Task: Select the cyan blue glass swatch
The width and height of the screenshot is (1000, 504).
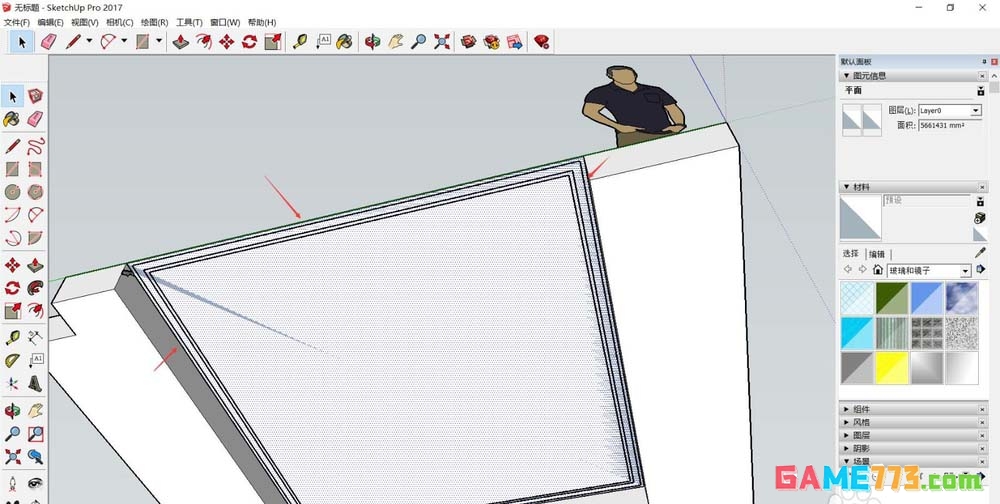Action: [857, 333]
